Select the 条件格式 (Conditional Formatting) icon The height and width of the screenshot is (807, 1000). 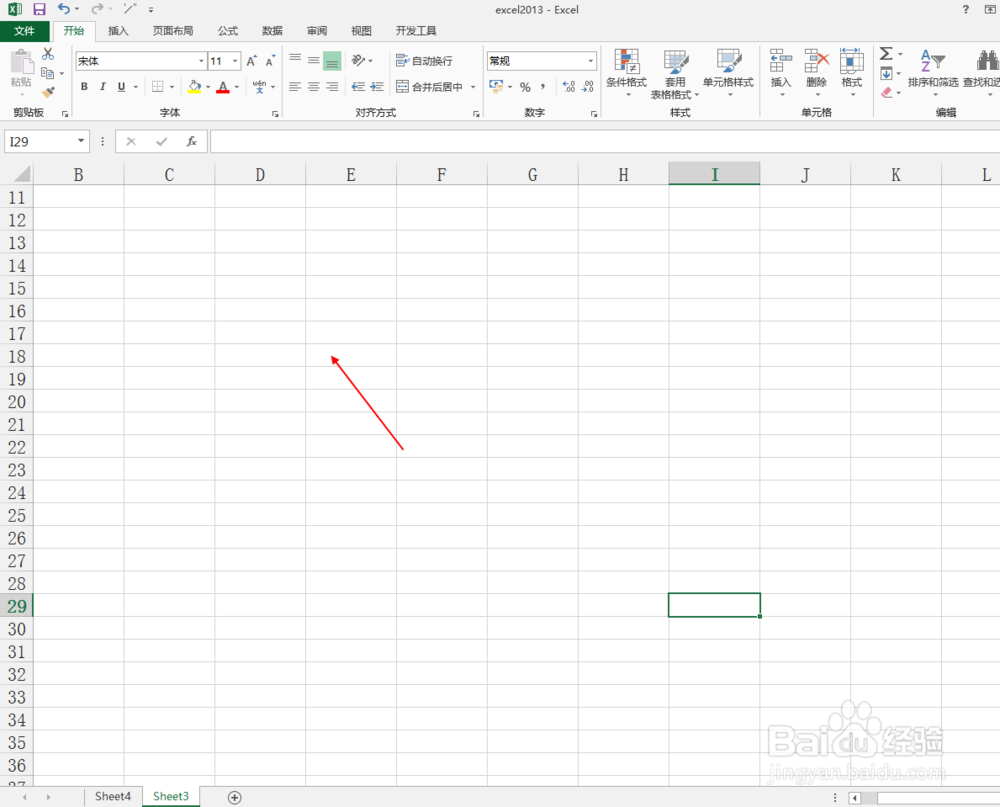tap(626, 70)
